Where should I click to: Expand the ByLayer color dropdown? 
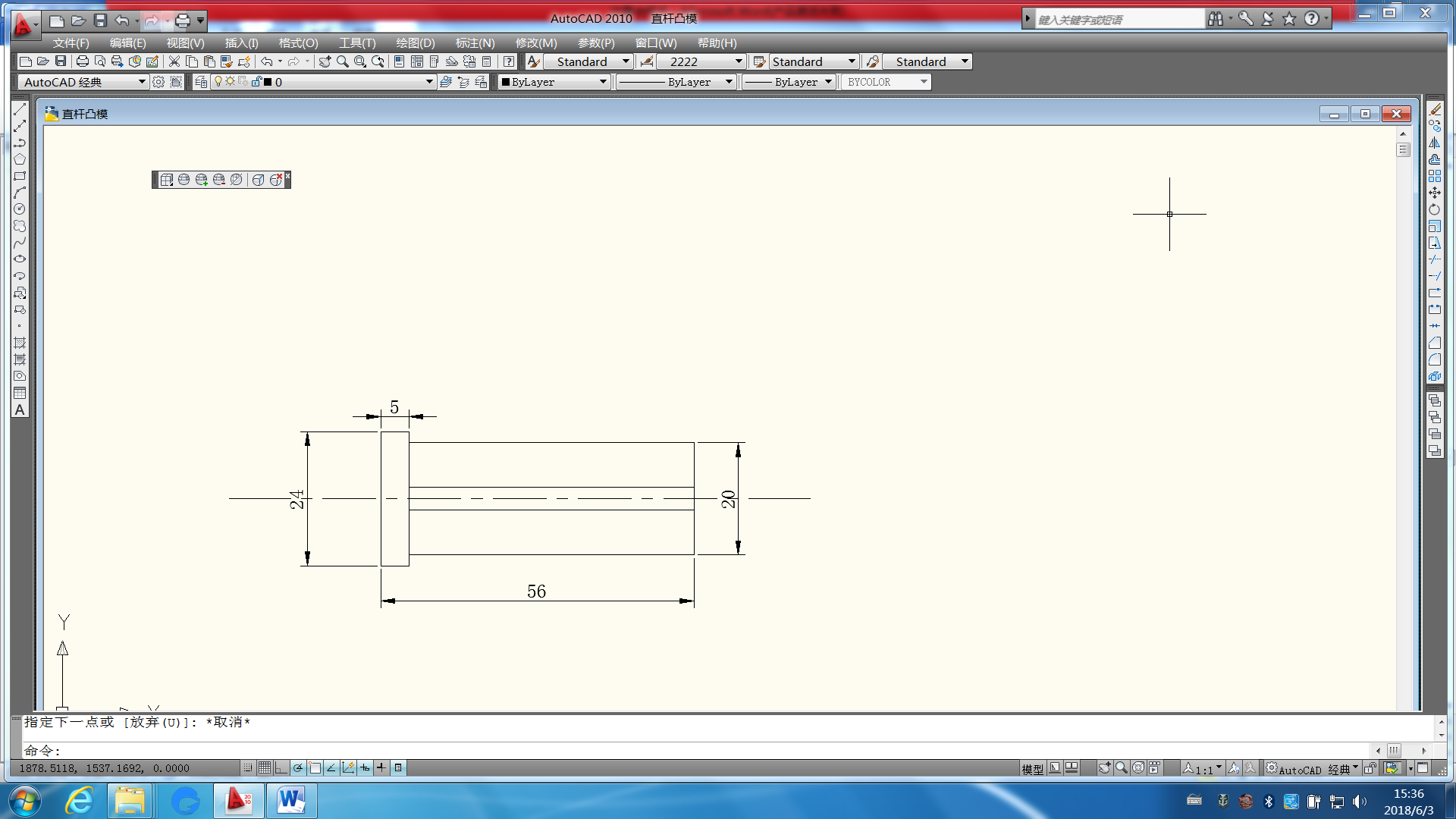point(603,82)
